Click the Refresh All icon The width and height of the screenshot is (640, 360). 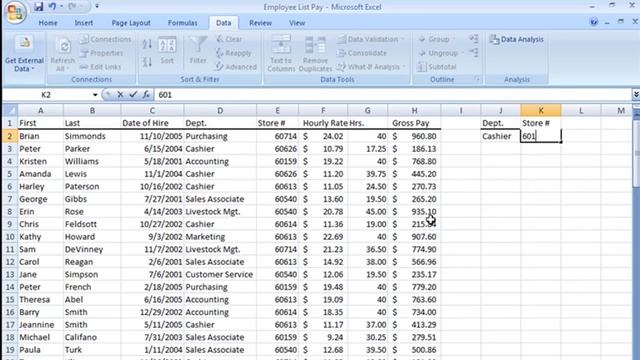63,46
